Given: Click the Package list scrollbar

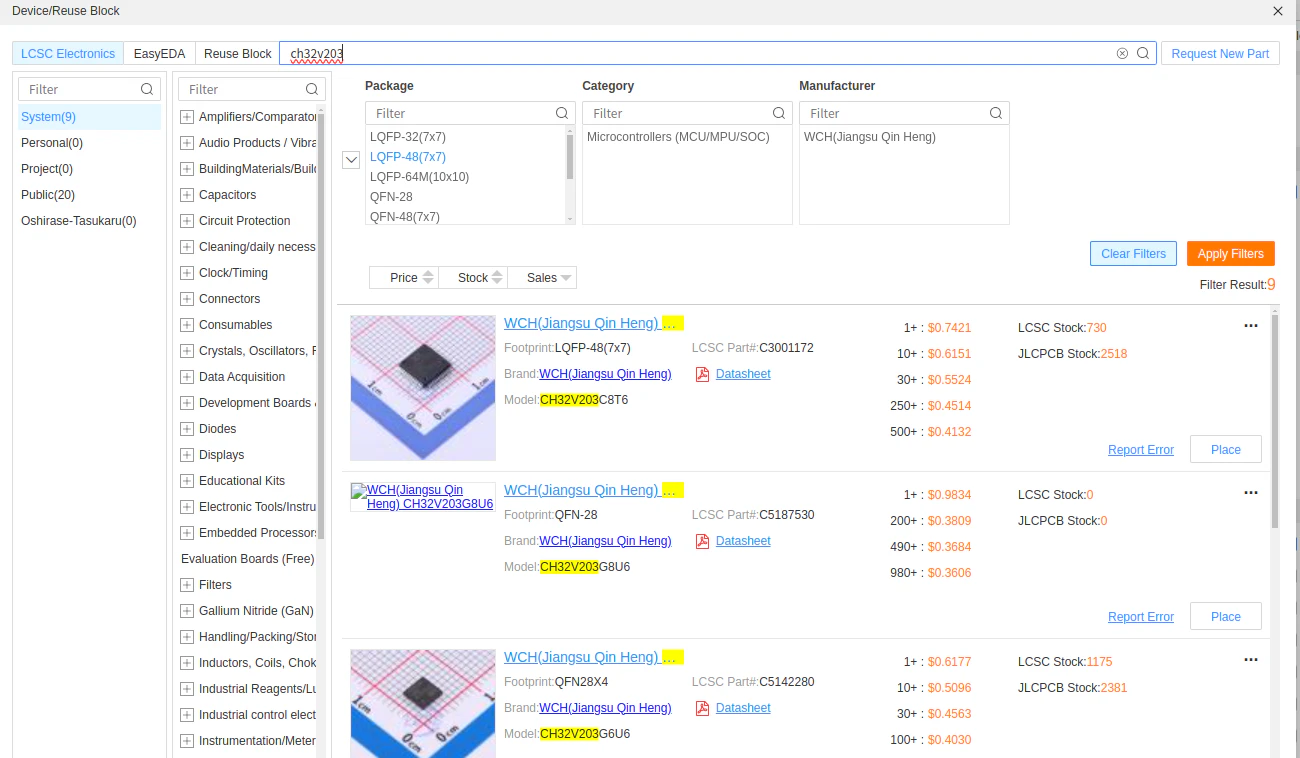Looking at the screenshot, I should [570, 156].
